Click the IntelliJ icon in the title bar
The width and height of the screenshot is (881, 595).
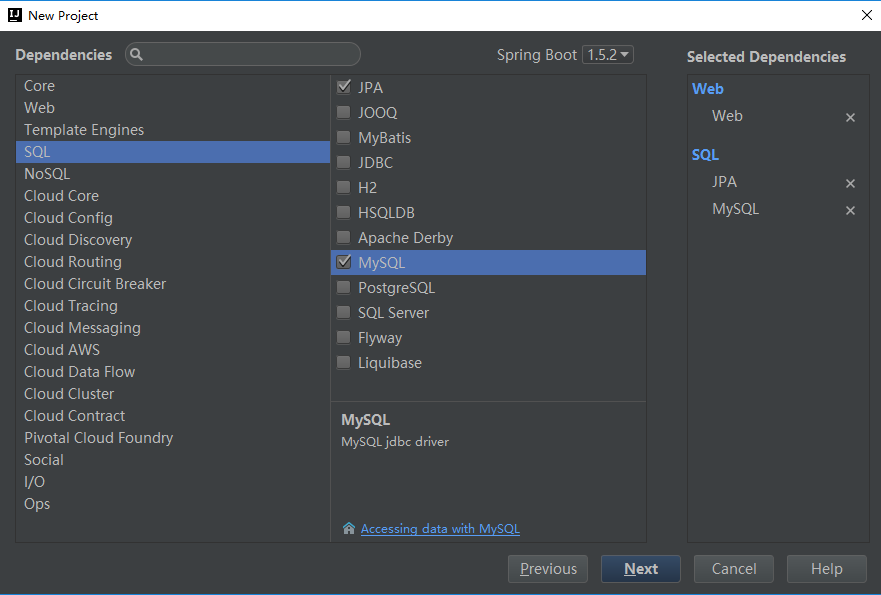coord(14,15)
